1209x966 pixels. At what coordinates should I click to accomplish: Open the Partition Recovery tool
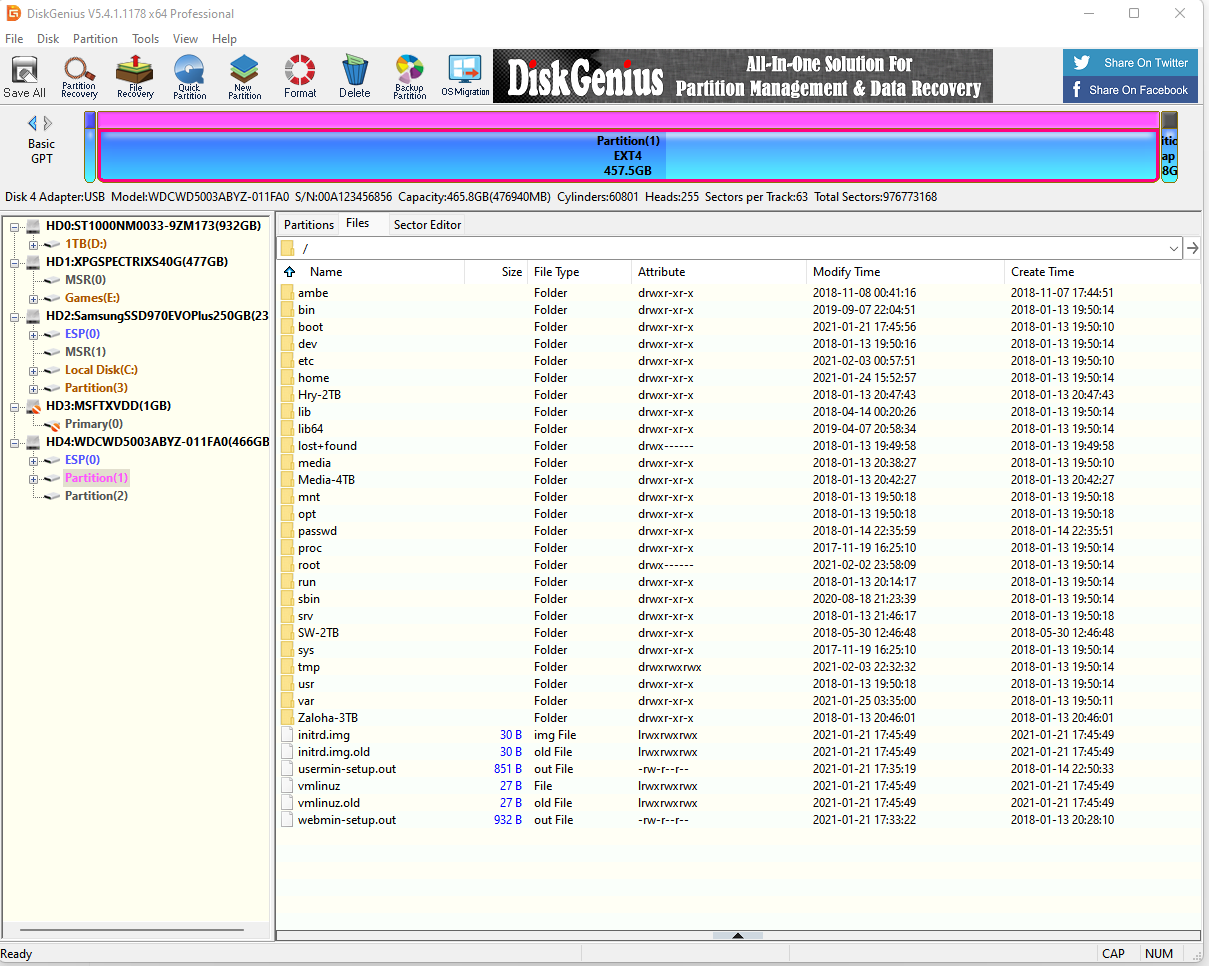point(79,77)
